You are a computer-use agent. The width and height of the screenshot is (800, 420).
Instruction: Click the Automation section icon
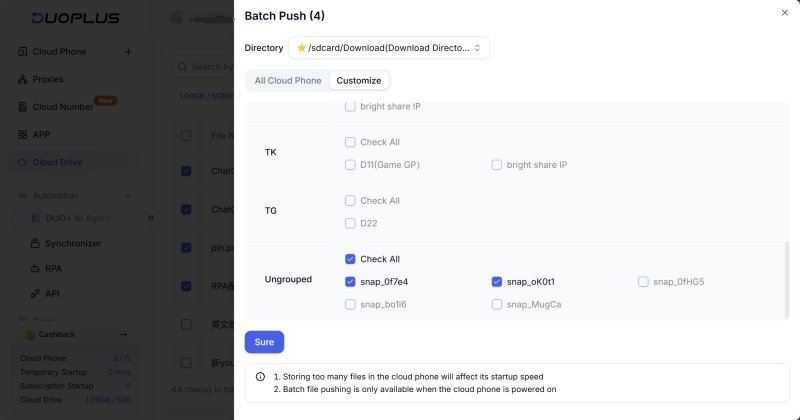tap(22, 195)
